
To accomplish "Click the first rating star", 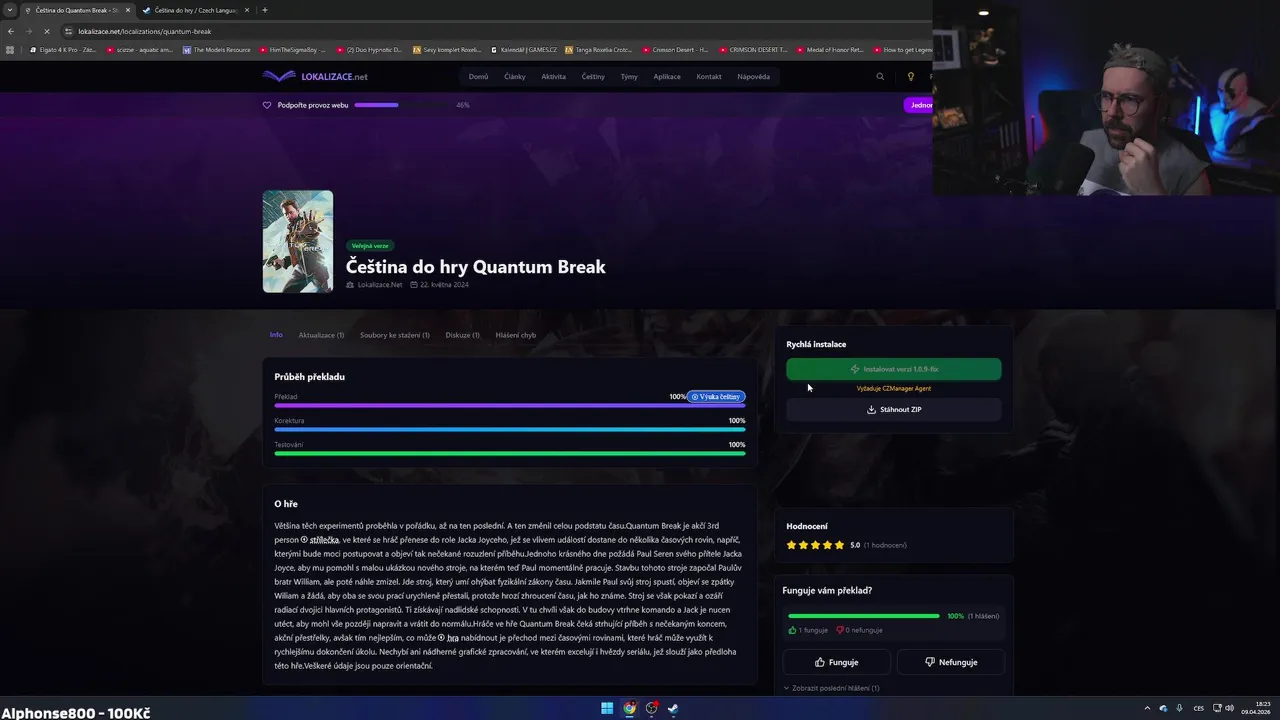I will (x=791, y=545).
